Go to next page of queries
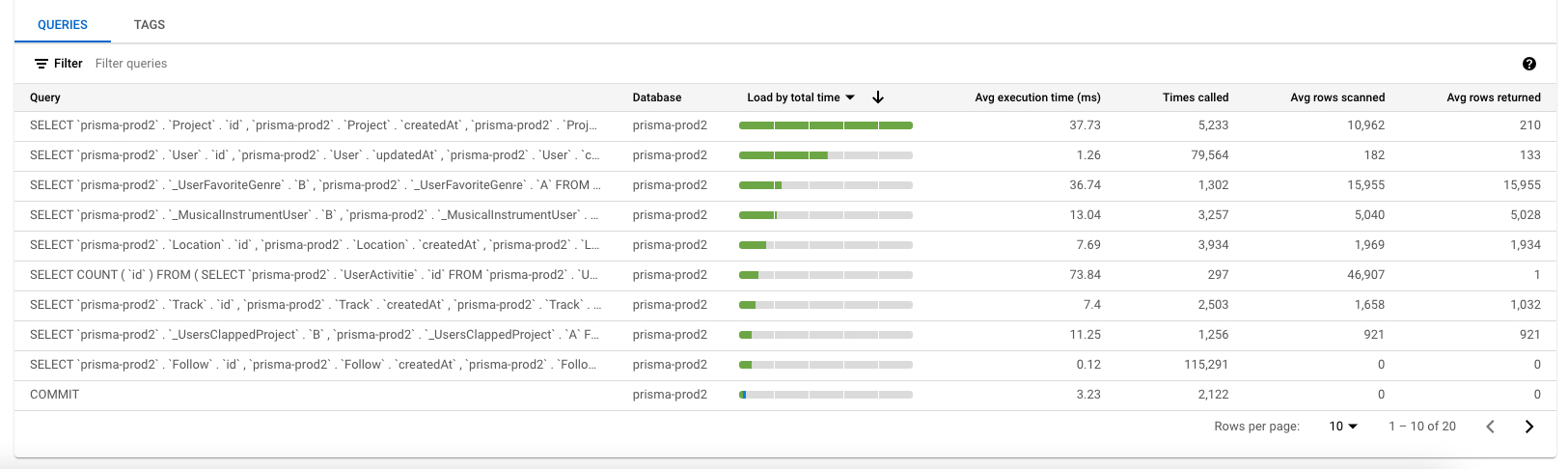 (x=1529, y=427)
